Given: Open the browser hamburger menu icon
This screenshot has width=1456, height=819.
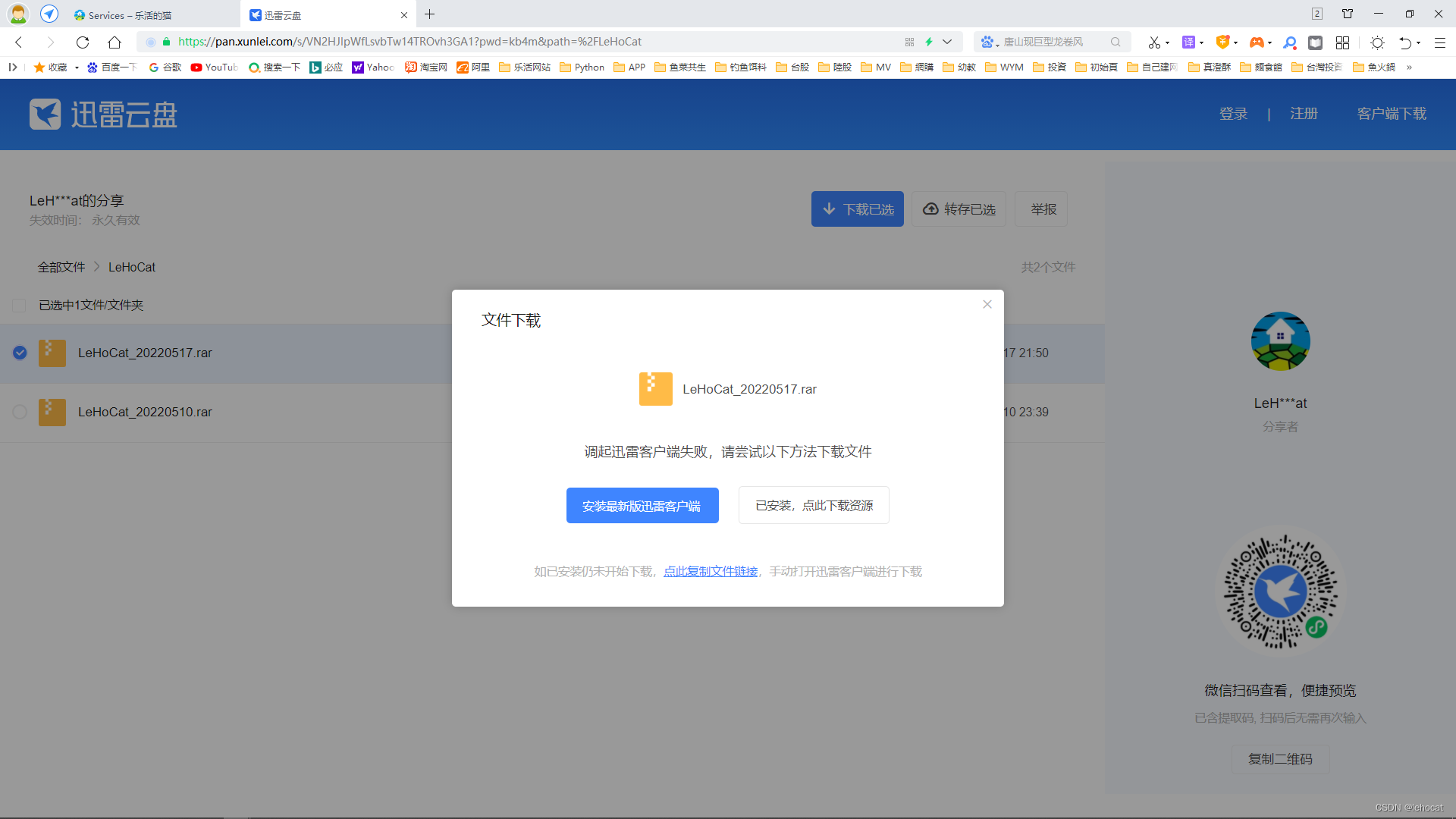Looking at the screenshot, I should 1439,42.
